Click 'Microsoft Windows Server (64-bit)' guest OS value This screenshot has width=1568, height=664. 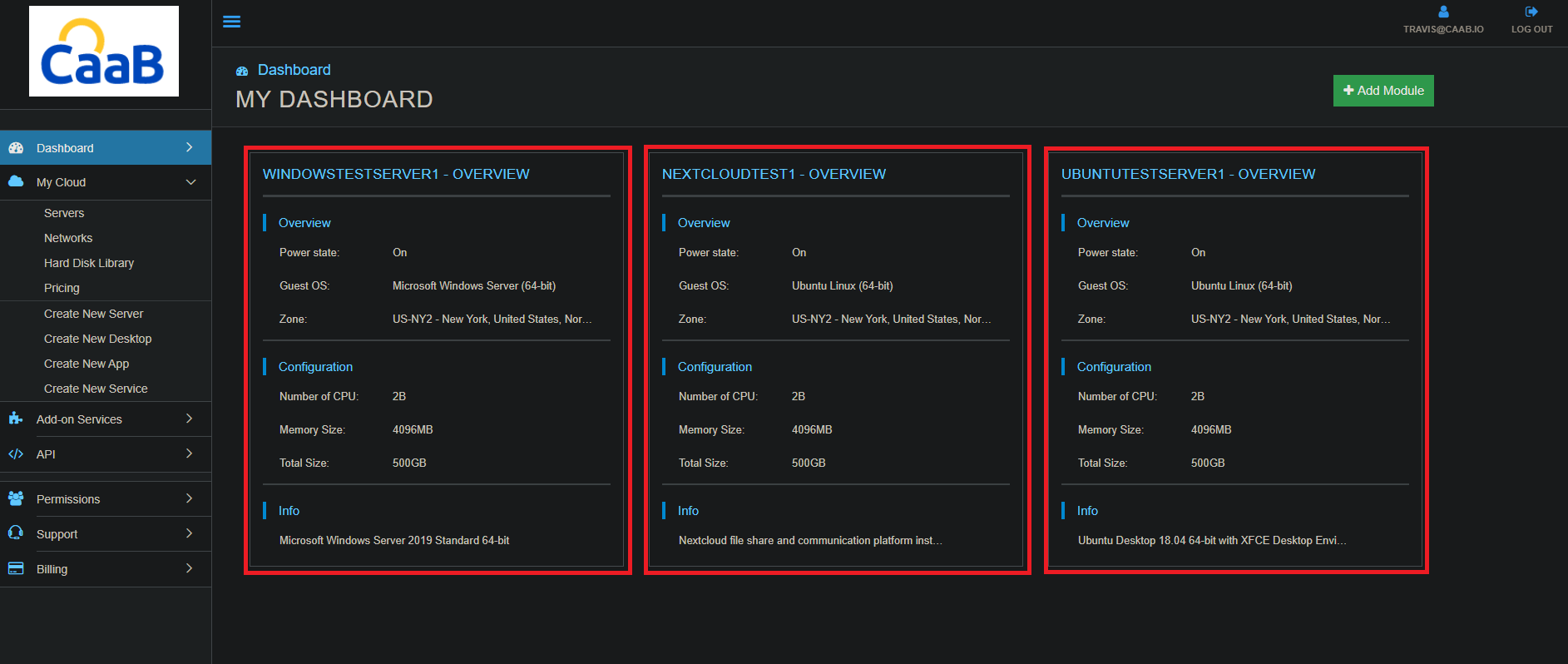coord(474,285)
